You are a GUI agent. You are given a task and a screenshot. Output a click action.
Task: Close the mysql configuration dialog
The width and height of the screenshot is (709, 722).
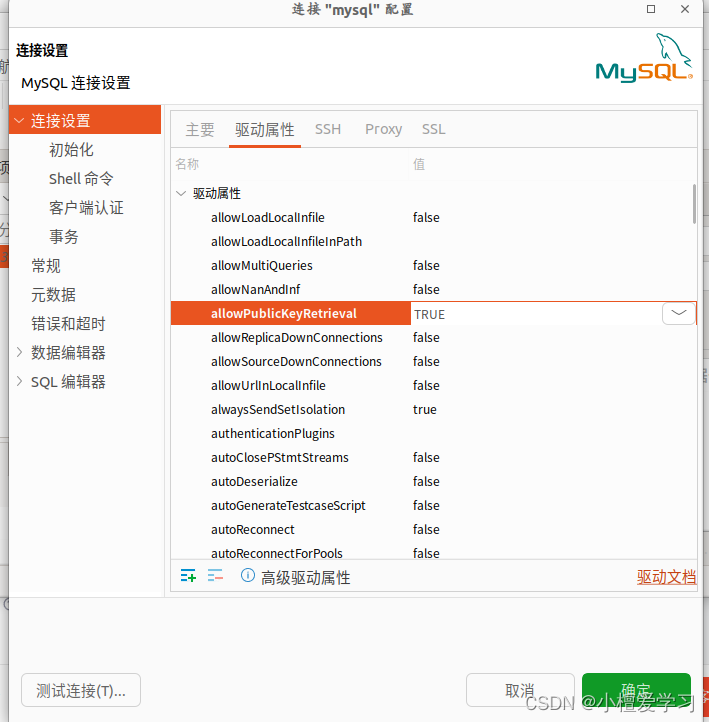(x=685, y=9)
